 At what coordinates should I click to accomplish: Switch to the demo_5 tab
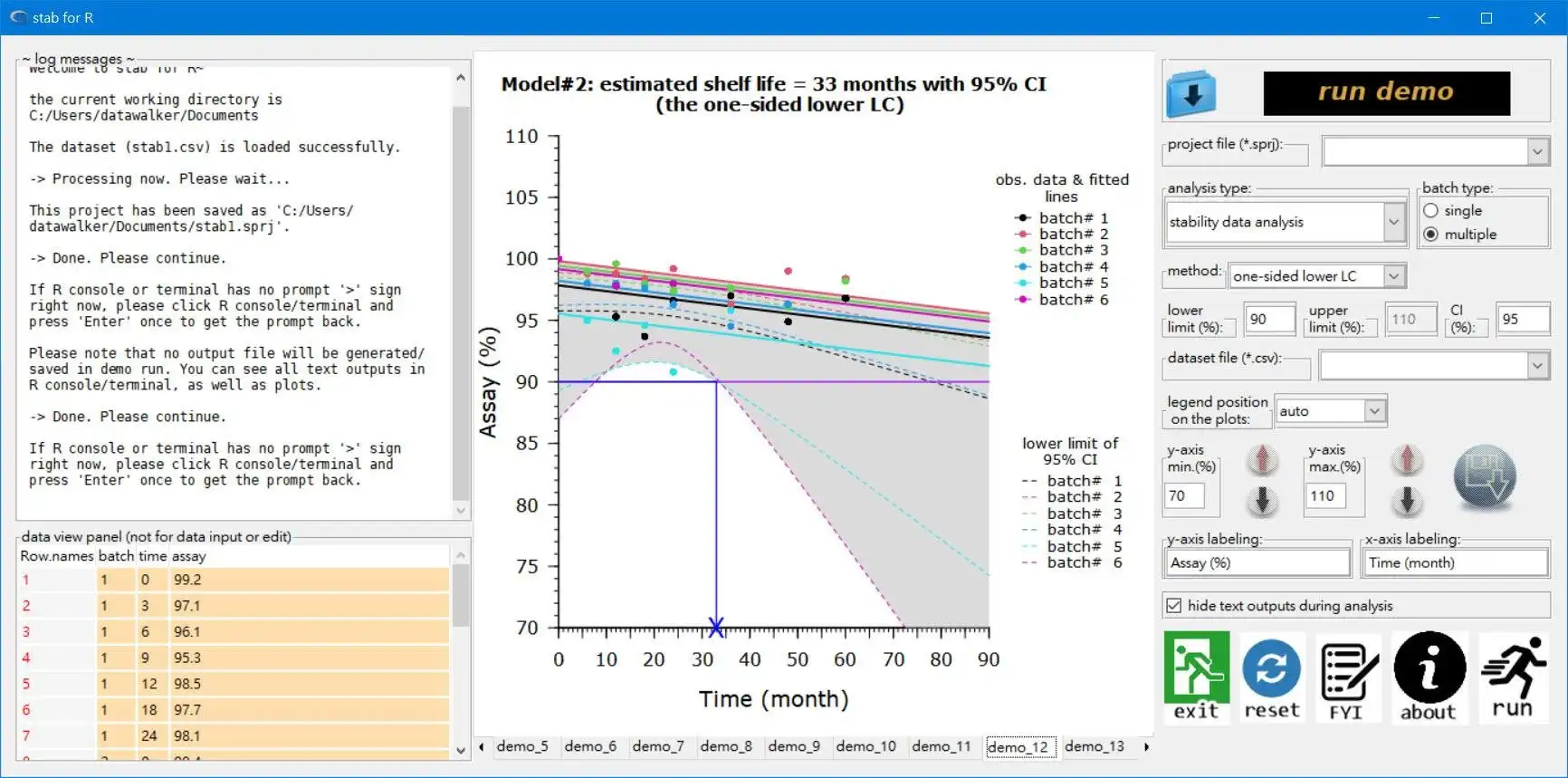pos(522,746)
